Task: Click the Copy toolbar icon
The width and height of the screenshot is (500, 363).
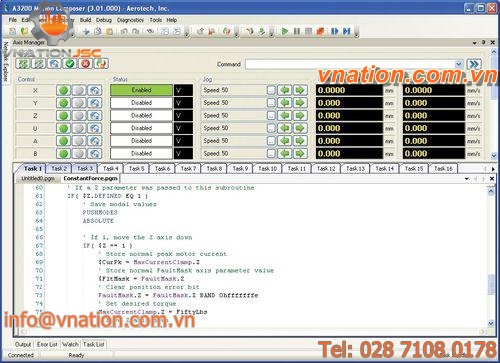Action: [98, 32]
